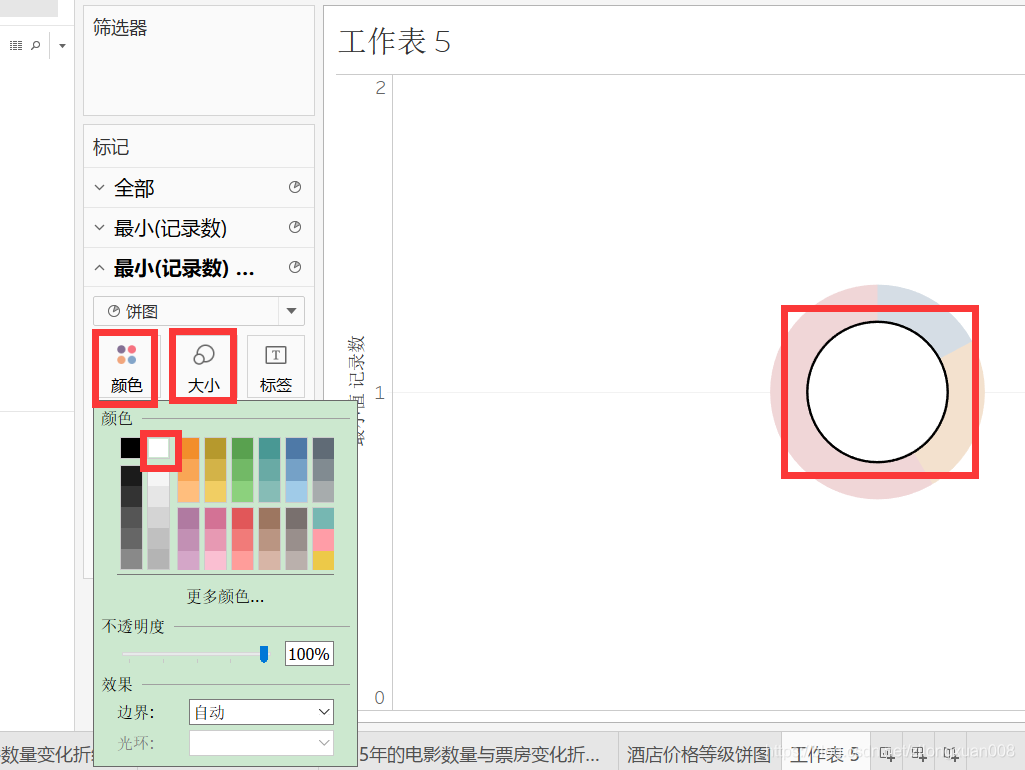
Task: Click the vertical axis title 记录数
Action: [357, 363]
